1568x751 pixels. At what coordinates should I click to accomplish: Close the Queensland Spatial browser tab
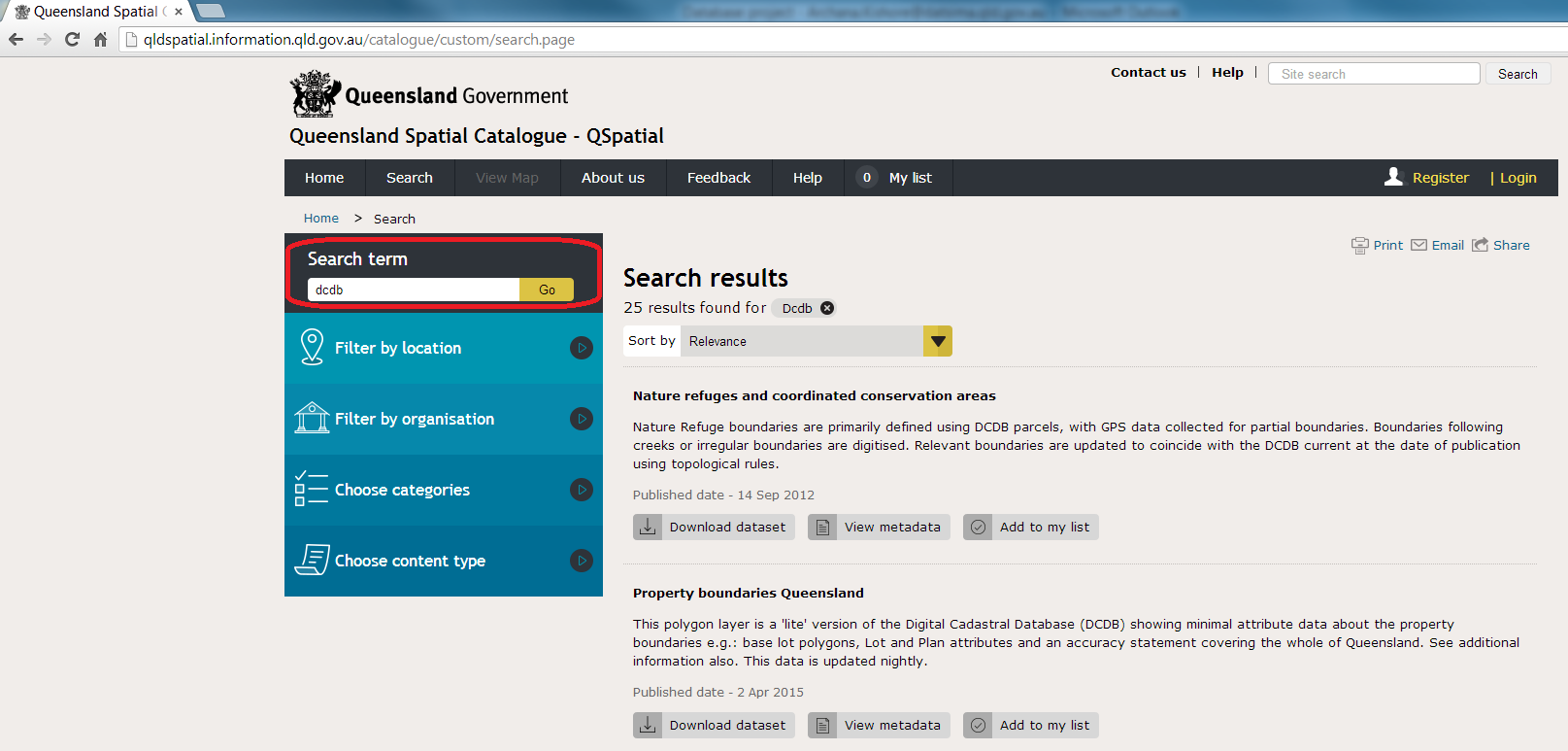click(179, 12)
